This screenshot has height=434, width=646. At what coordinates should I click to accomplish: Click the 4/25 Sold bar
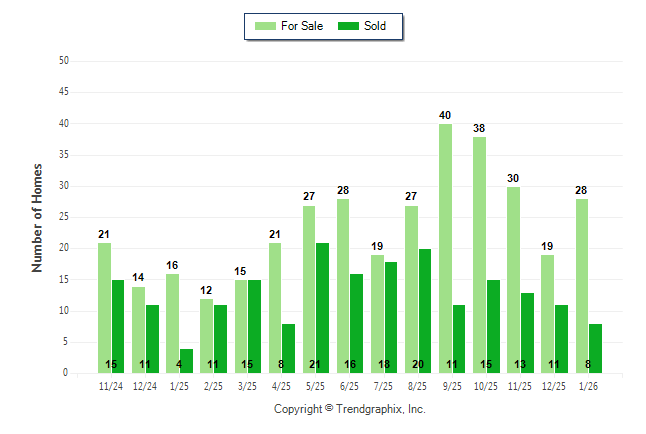288,348
